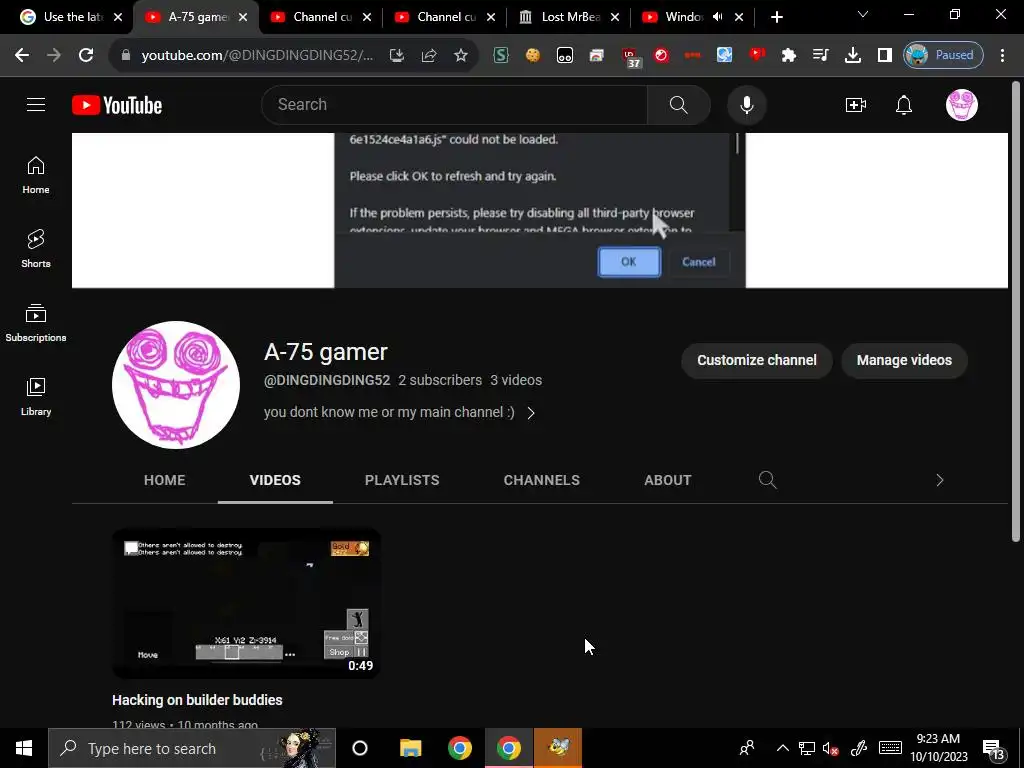Open the tab search chevron in the title bar
The image size is (1024, 768).
click(x=863, y=14)
